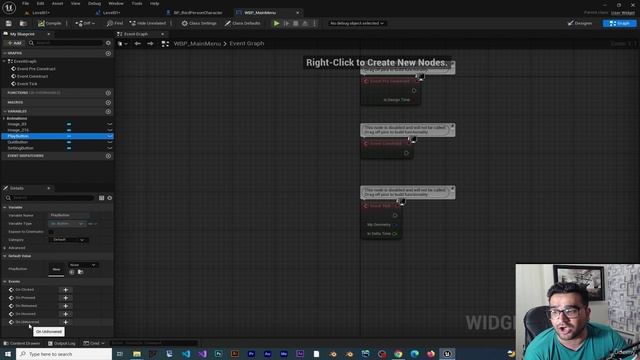Expand the Animations category
The width and height of the screenshot is (640, 360).
click(4, 118)
